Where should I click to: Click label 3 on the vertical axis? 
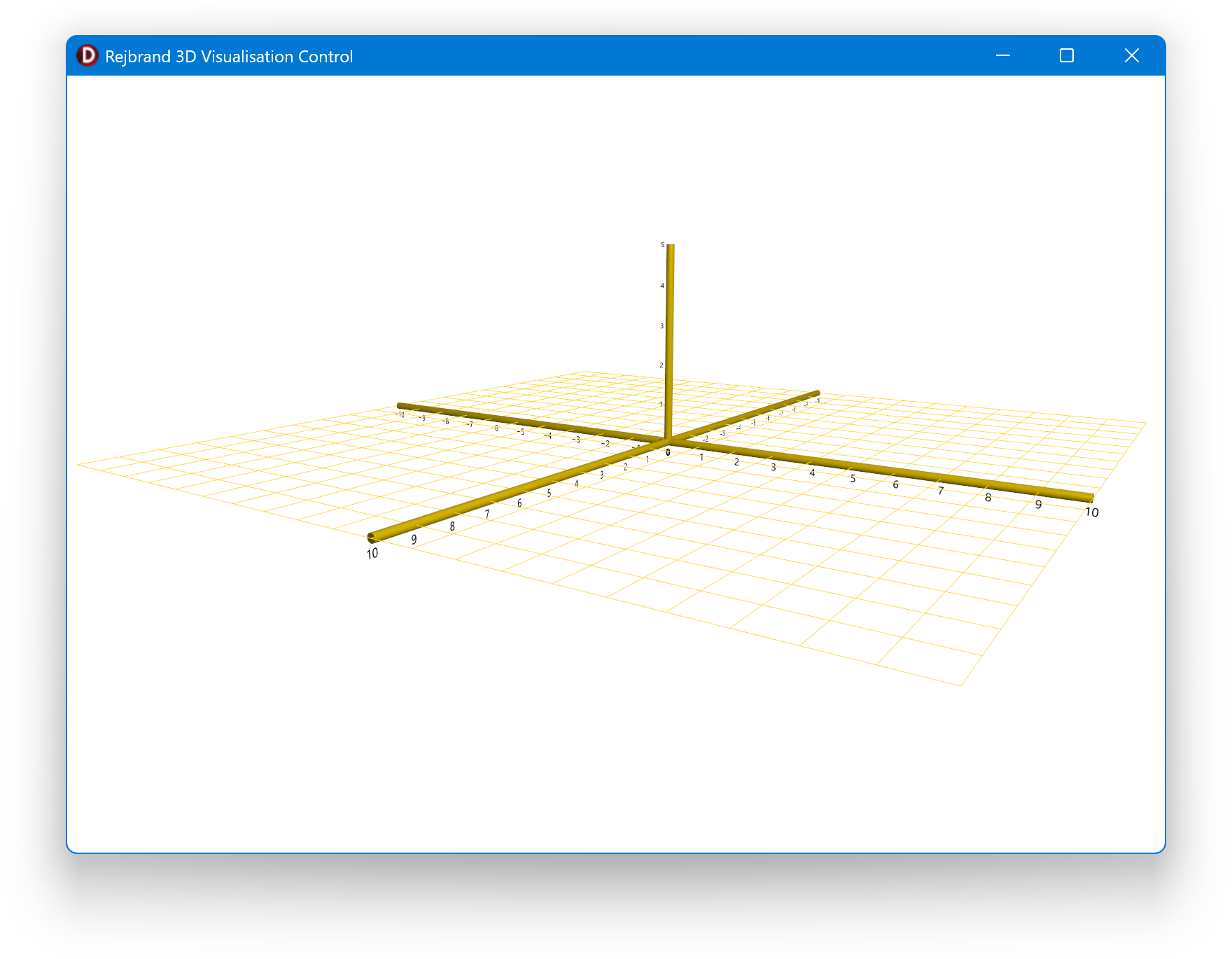click(x=661, y=326)
